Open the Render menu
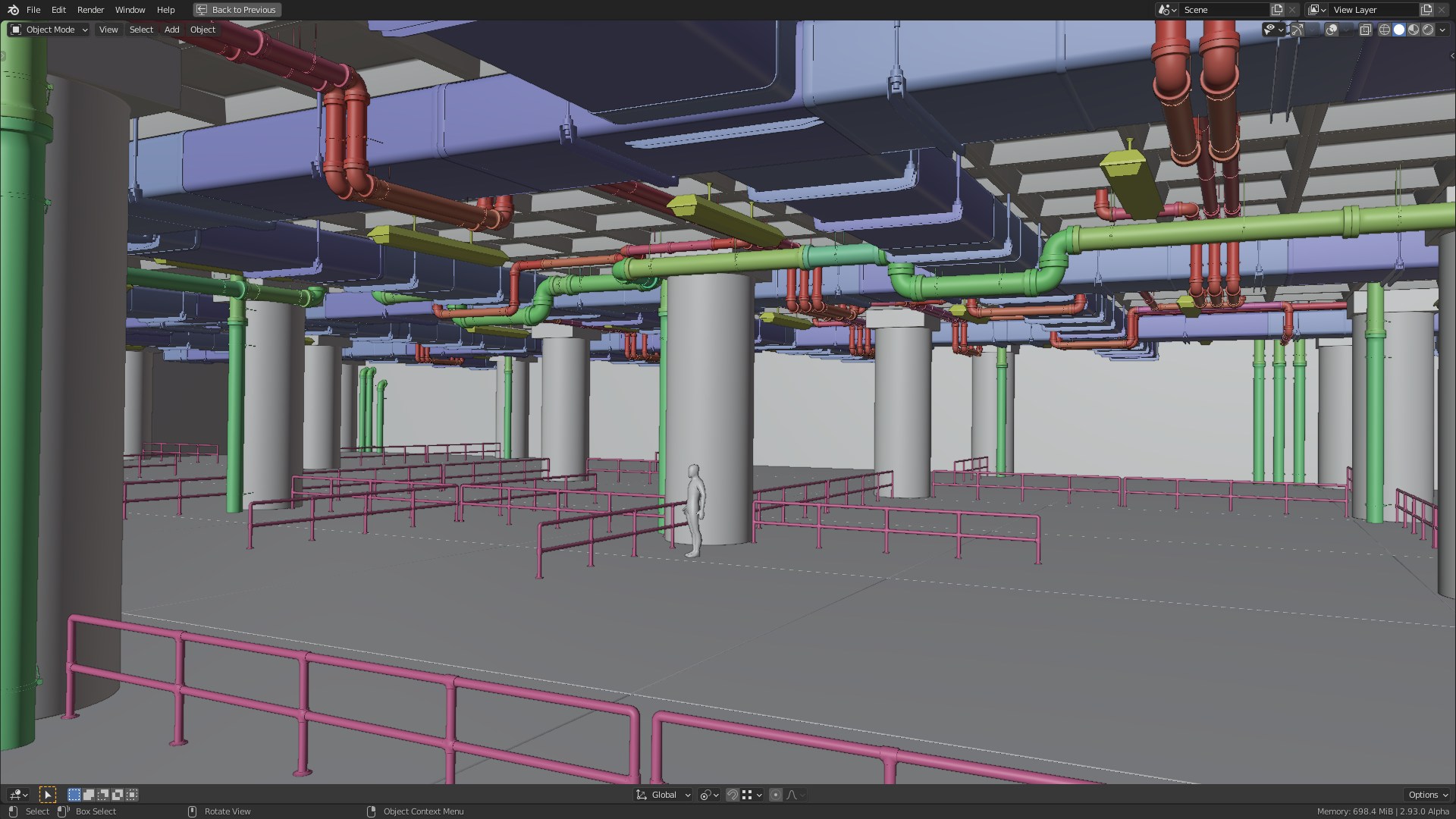1456x819 pixels. 90,10
